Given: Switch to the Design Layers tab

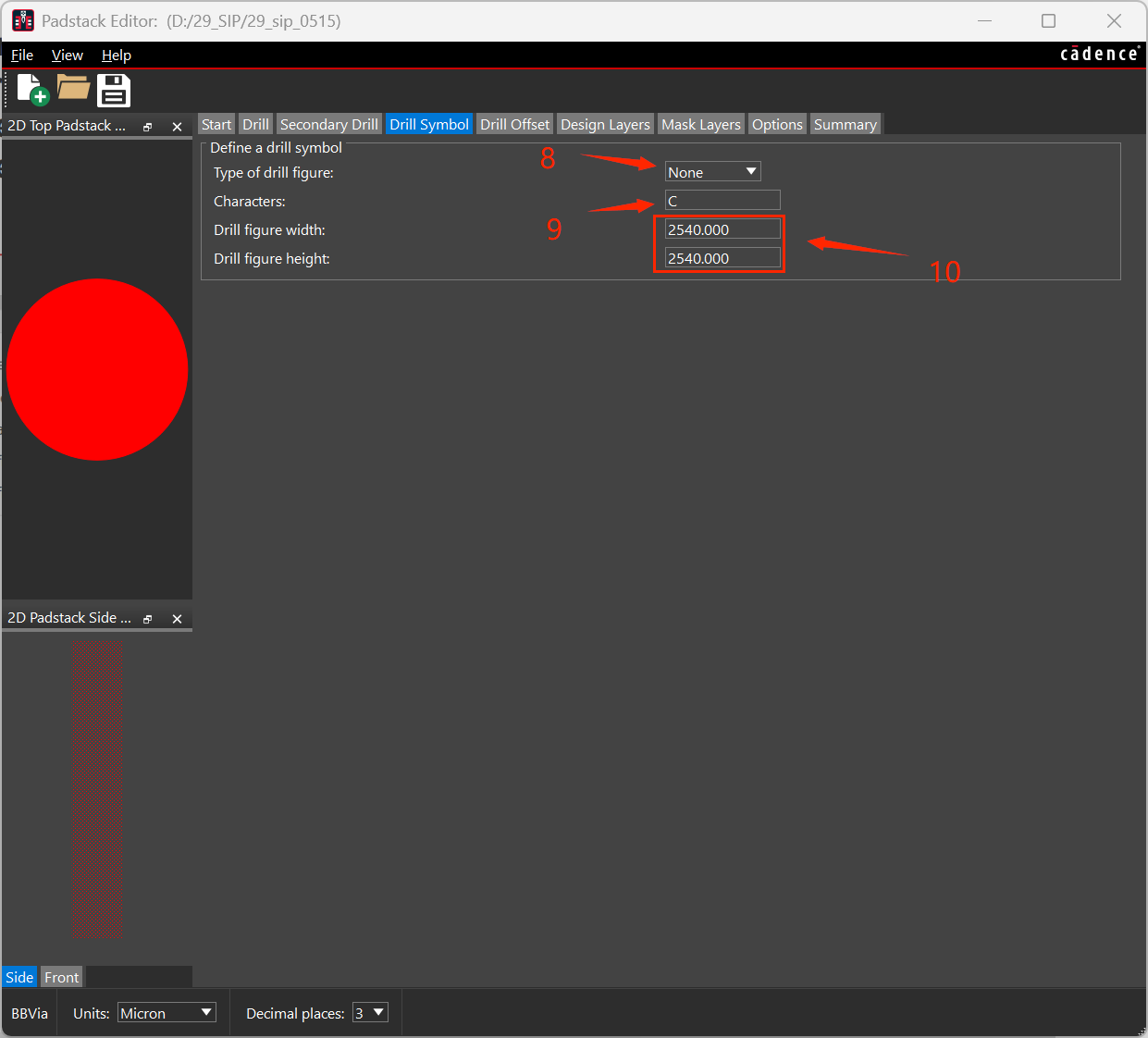Looking at the screenshot, I should tap(605, 124).
